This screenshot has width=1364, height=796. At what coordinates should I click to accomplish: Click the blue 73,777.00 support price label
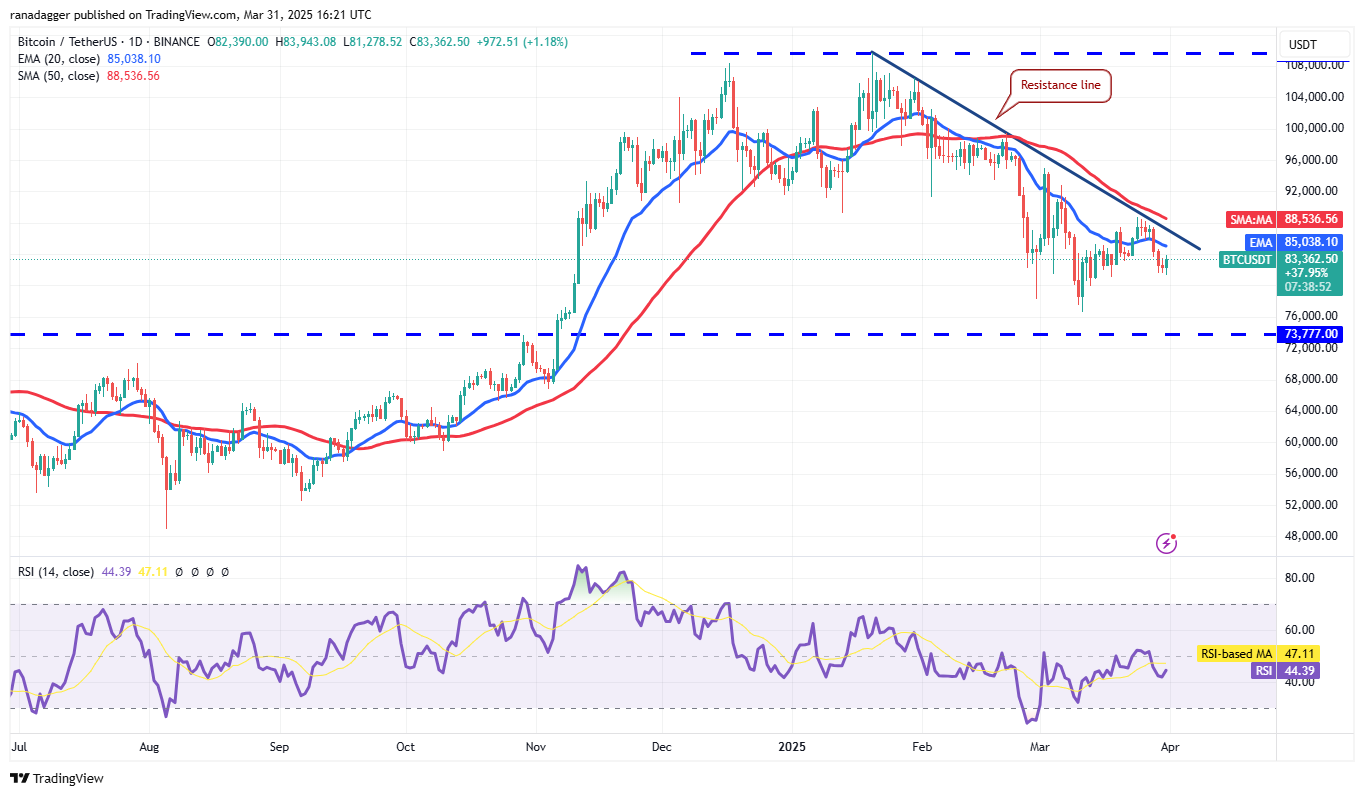(x=1310, y=334)
